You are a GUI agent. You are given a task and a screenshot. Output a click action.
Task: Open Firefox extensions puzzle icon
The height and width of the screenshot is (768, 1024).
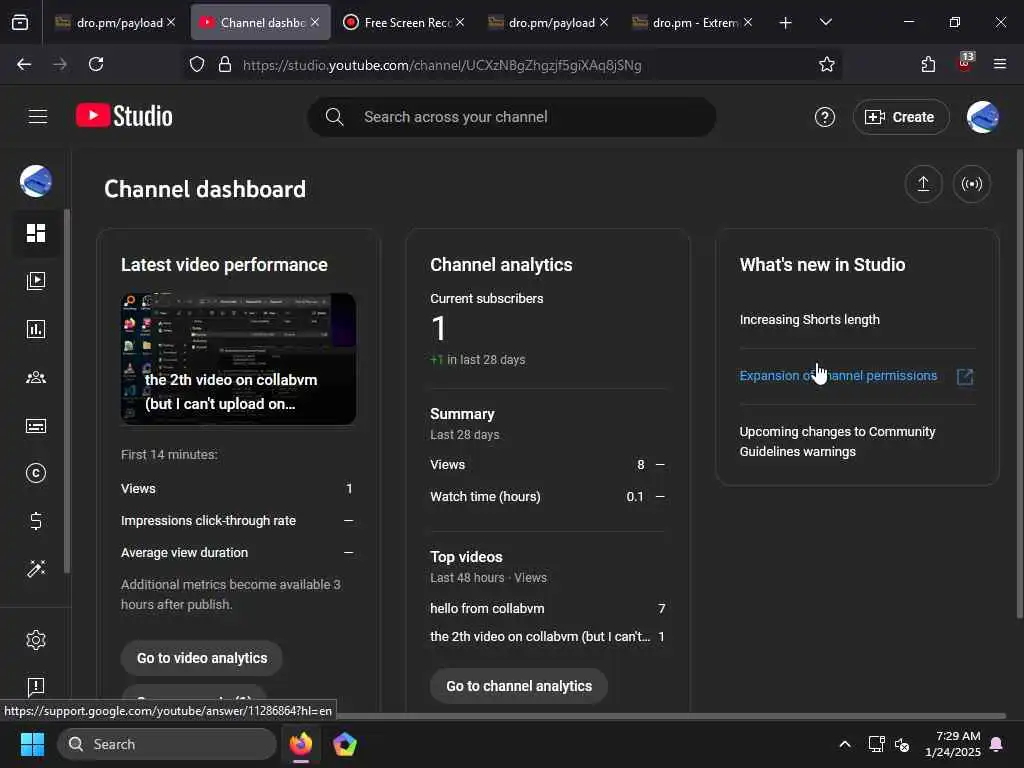(x=928, y=64)
